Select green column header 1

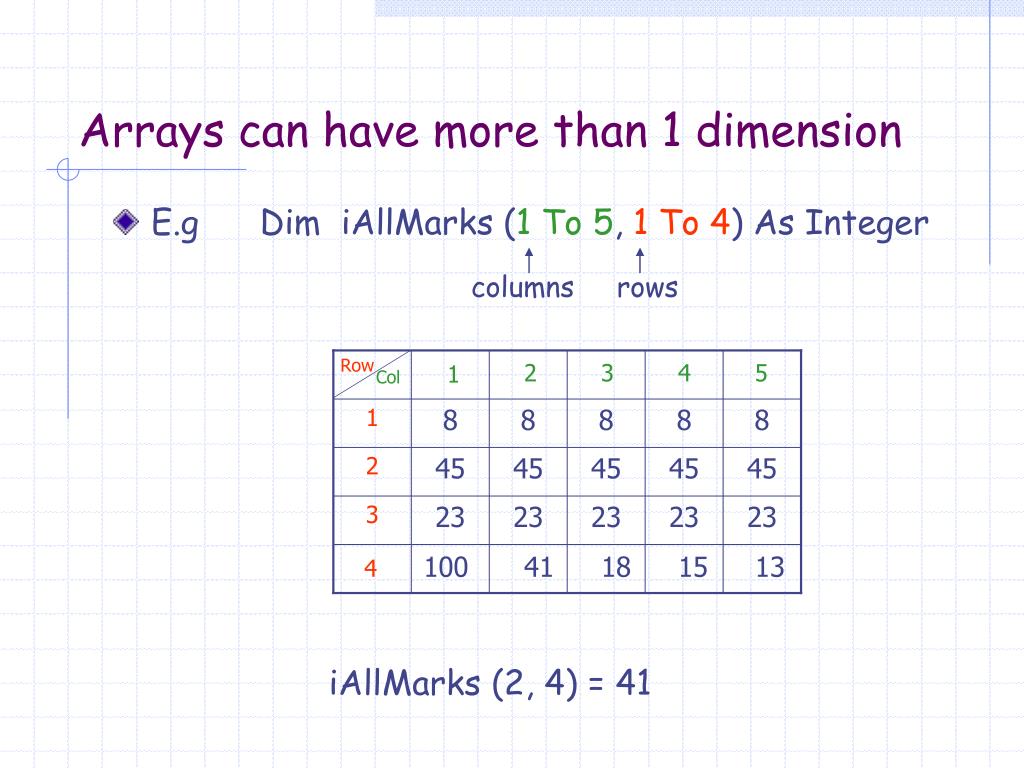tap(453, 374)
